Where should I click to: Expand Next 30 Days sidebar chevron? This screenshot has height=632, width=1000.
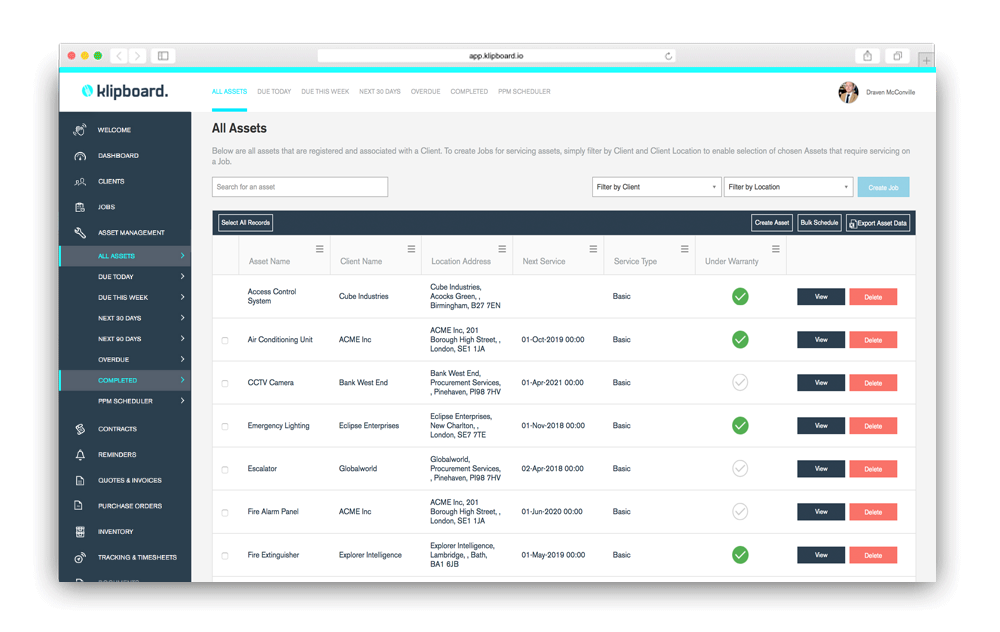(x=182, y=318)
